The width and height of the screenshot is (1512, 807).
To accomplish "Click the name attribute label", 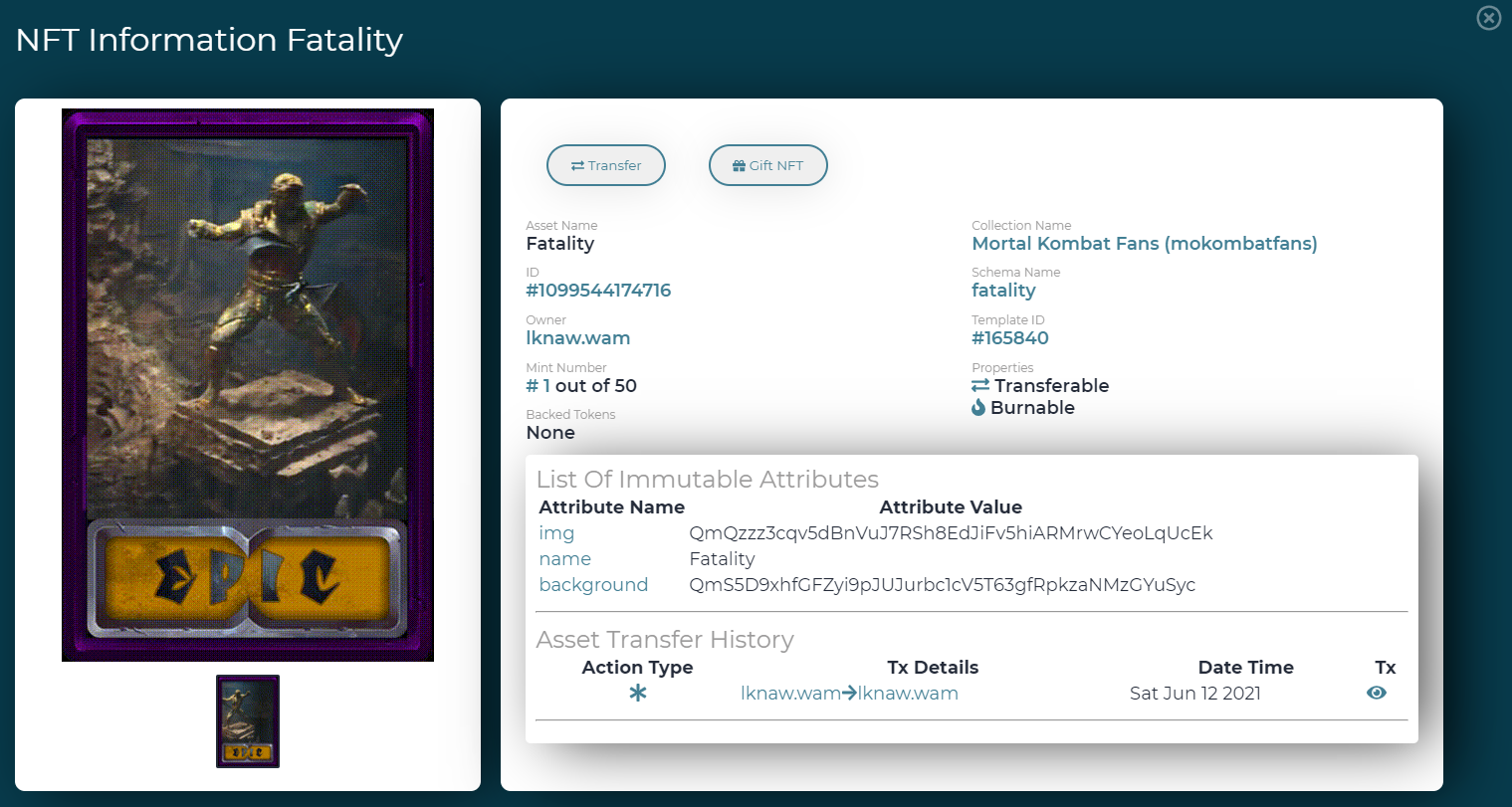I will click(564, 559).
